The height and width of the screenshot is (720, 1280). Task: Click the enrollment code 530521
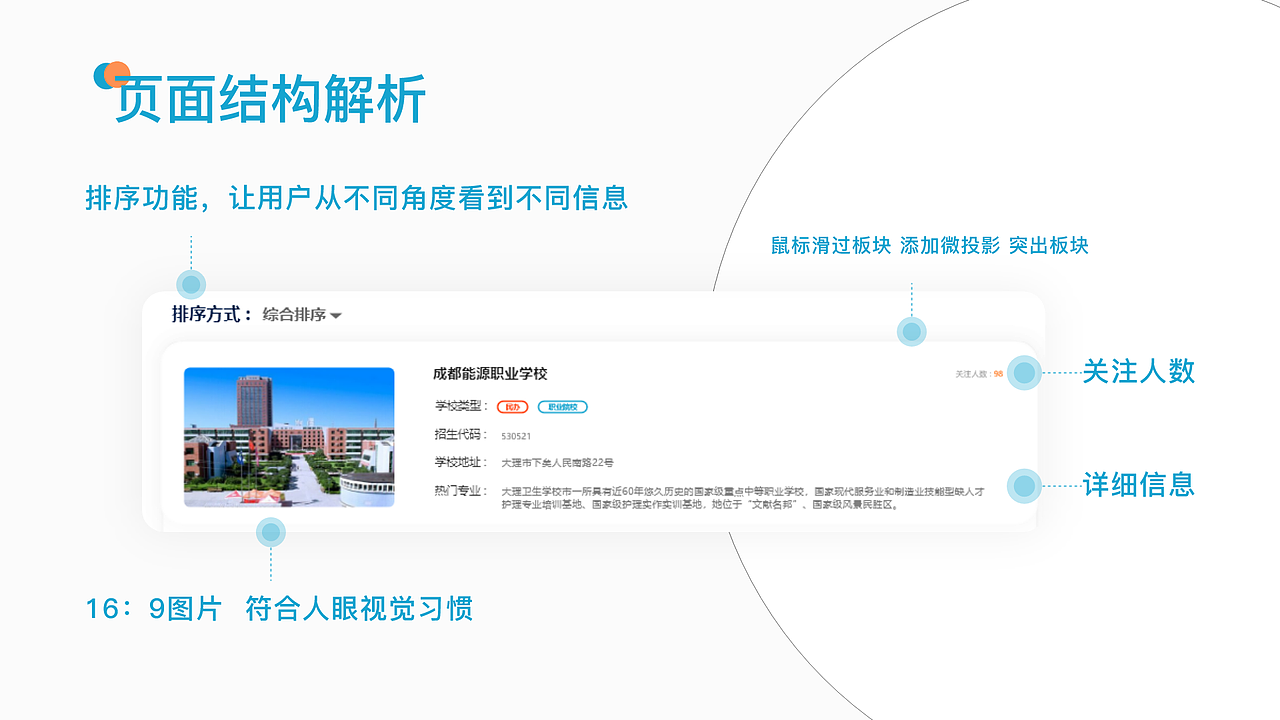point(516,435)
